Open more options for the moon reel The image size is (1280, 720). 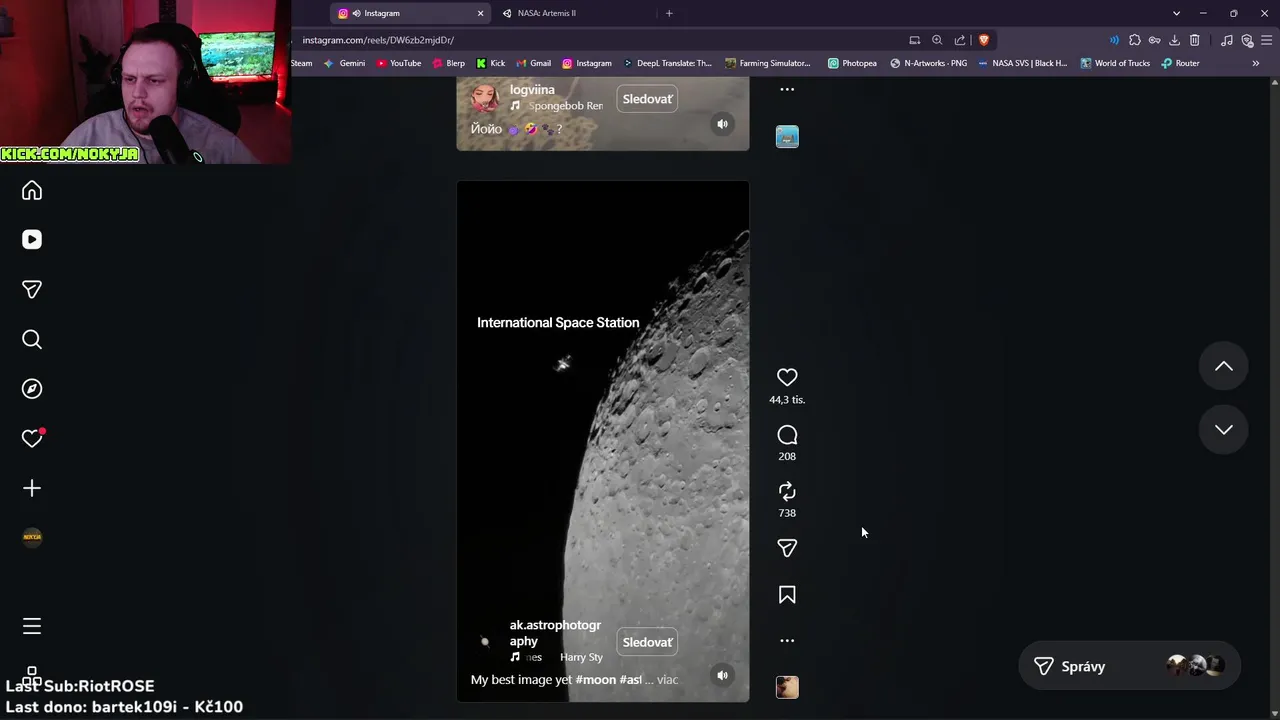787,641
